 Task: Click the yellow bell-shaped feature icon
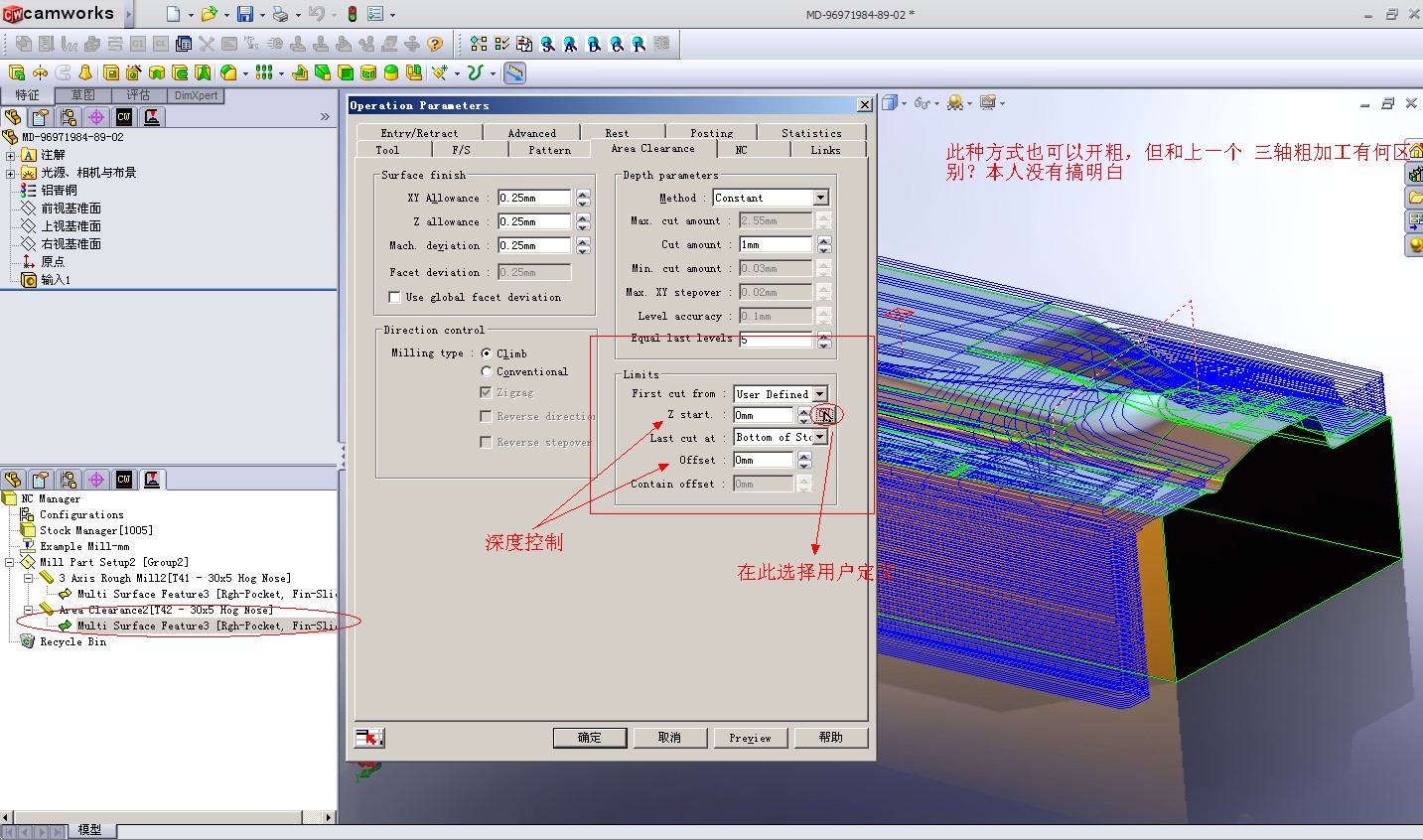[x=85, y=72]
